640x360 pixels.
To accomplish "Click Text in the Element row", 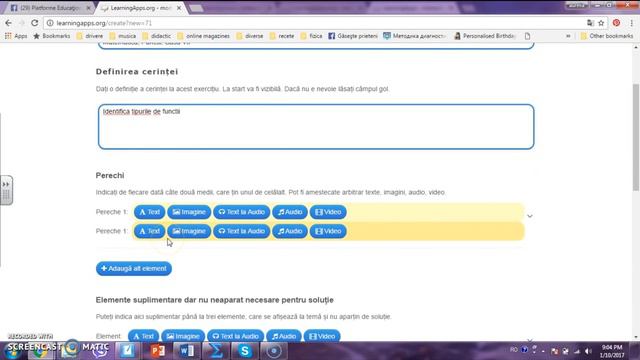I will pyautogui.click(x=143, y=336).
